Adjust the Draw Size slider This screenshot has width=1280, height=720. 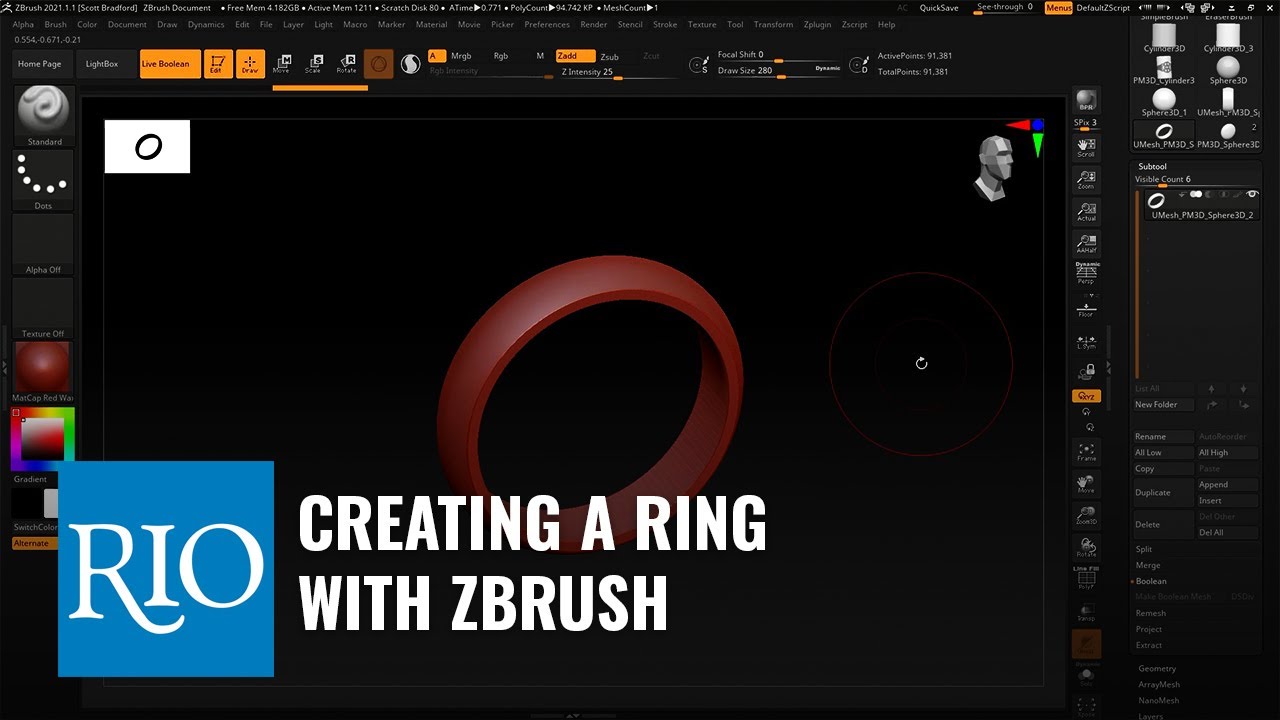tap(780, 71)
